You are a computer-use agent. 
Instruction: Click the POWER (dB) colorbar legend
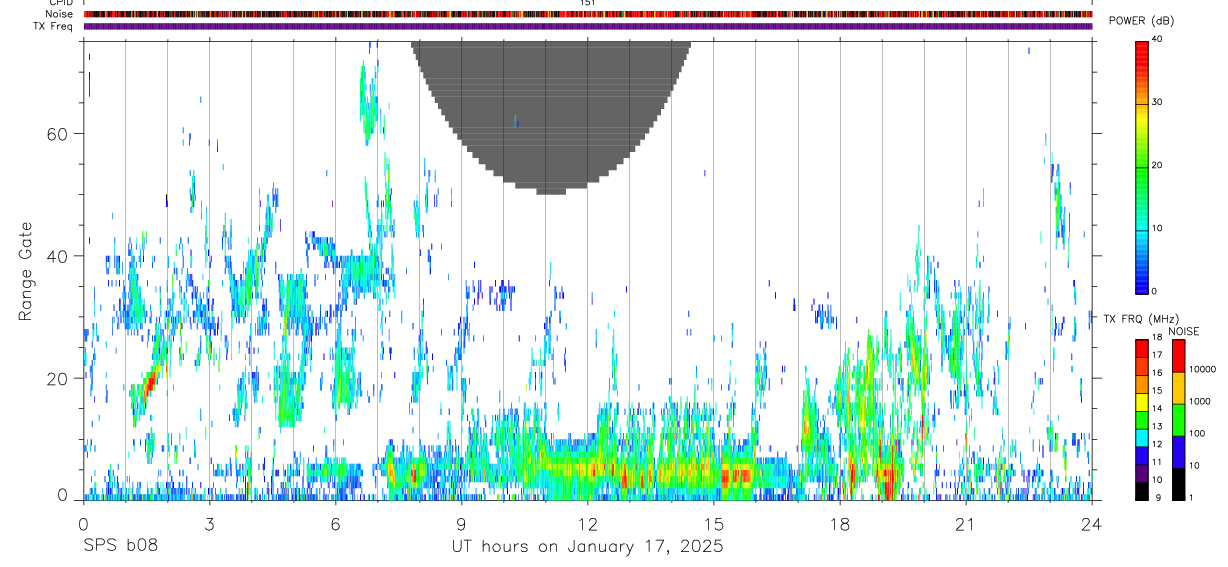click(1142, 166)
